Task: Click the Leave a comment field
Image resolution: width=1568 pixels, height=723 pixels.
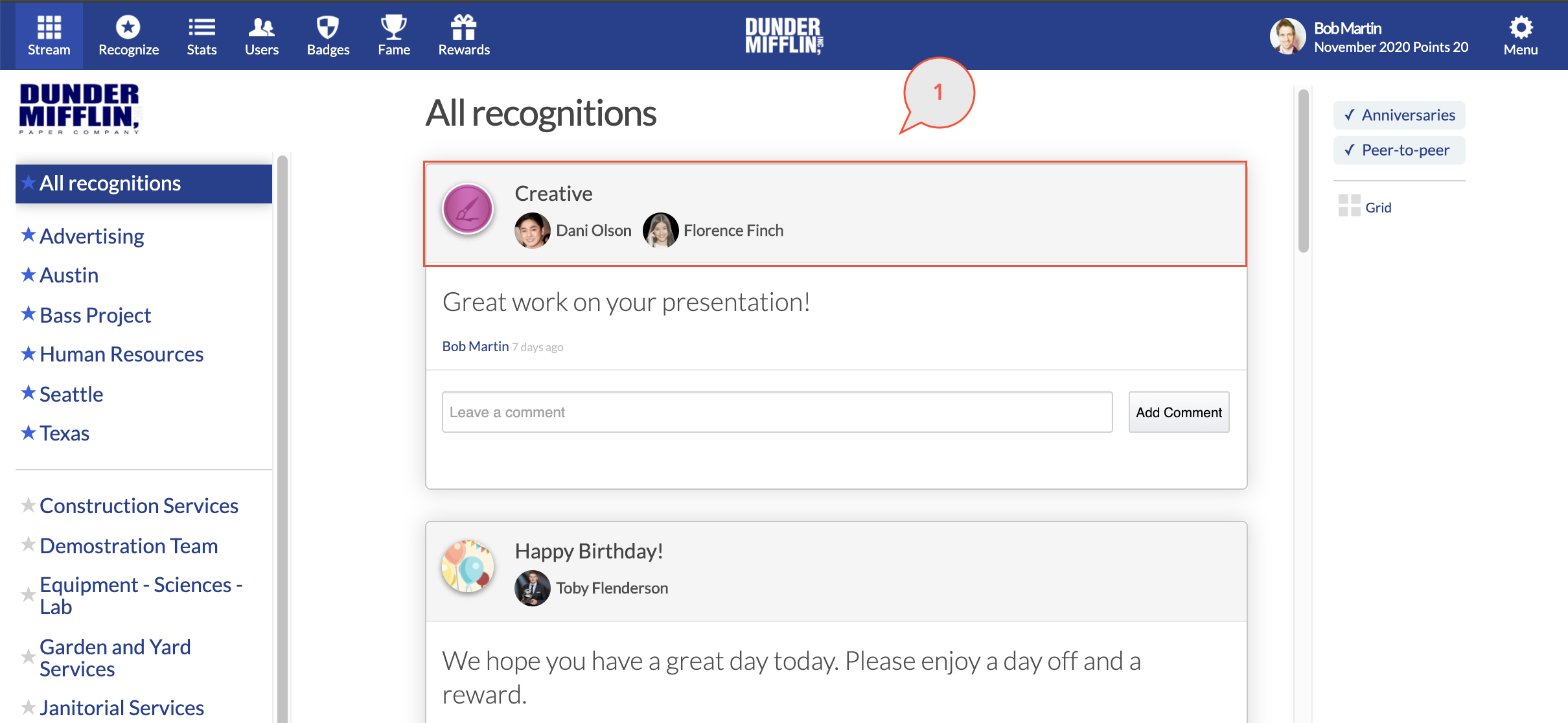Action: [x=777, y=412]
